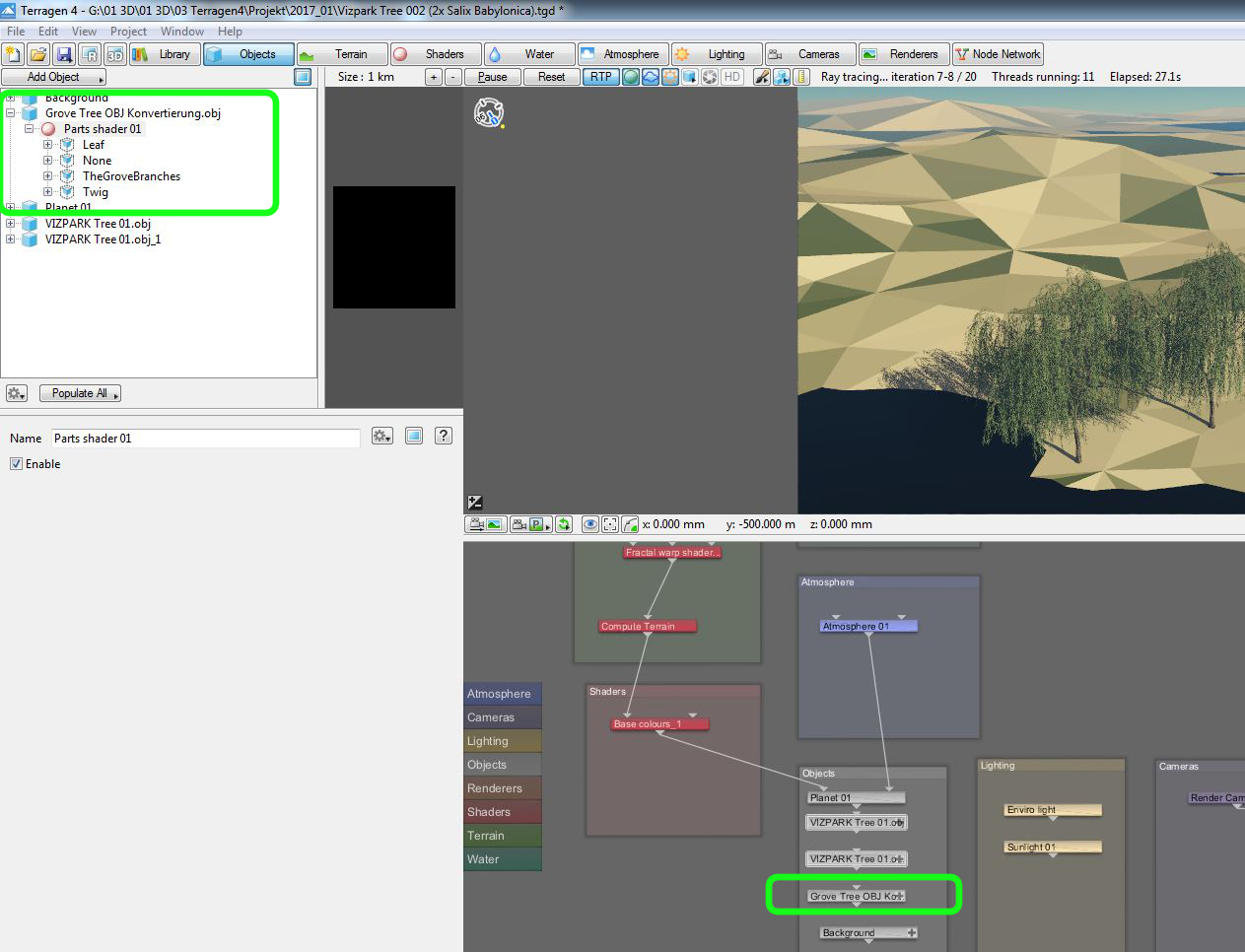Click the minus preview size button
This screenshot has height=952, width=1245.
tap(452, 77)
